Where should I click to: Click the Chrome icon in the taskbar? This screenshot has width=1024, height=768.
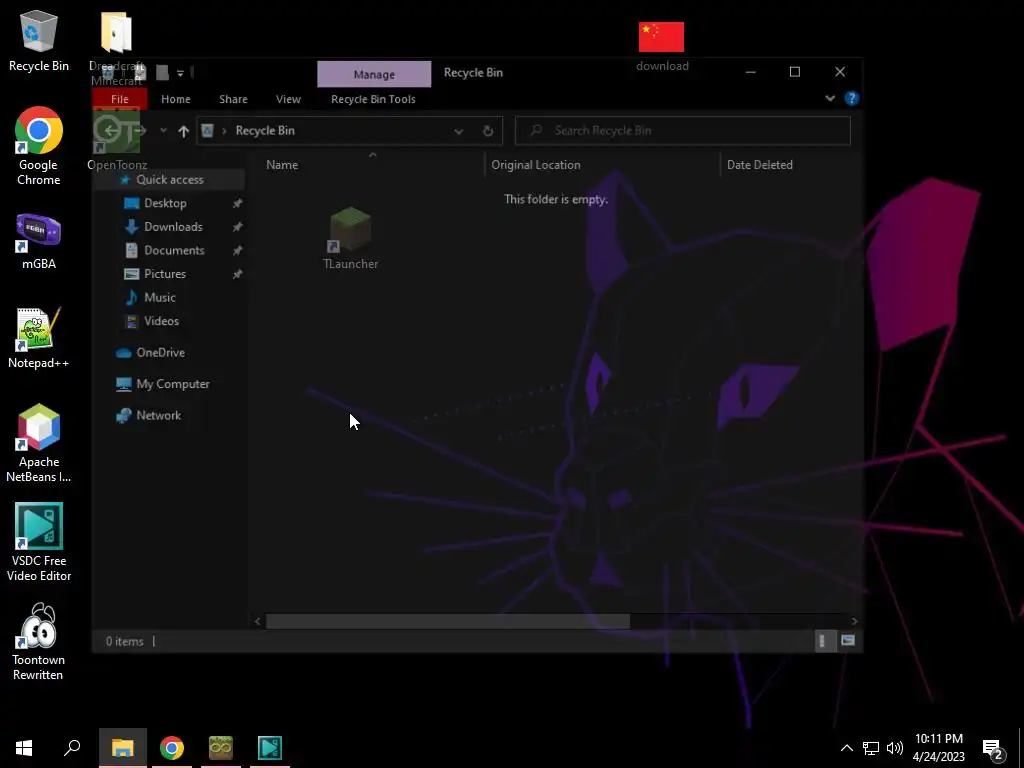(172, 748)
